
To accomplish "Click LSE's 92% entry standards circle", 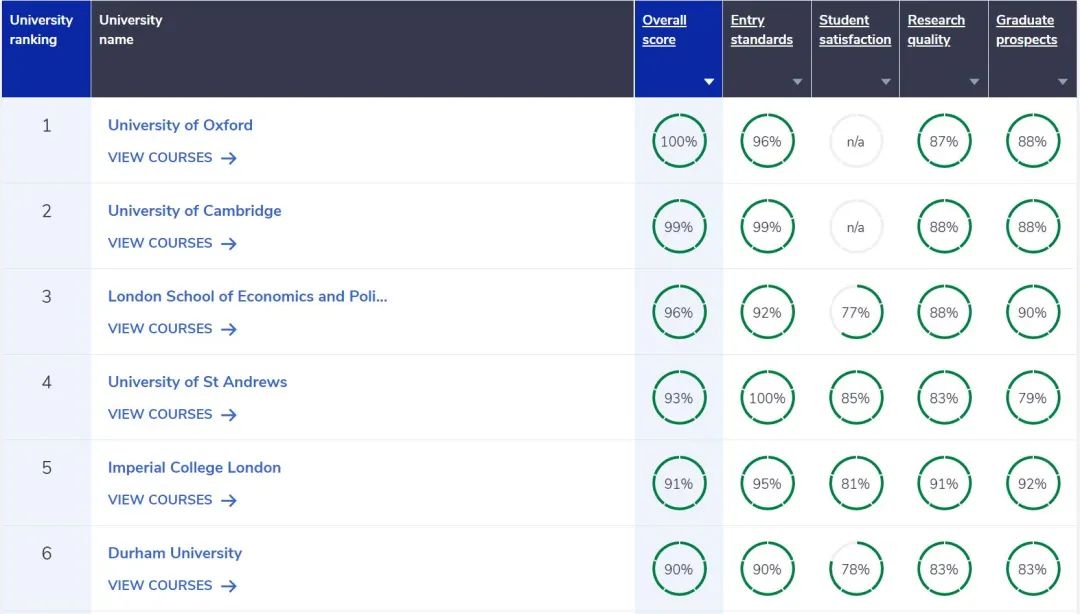I will point(767,312).
